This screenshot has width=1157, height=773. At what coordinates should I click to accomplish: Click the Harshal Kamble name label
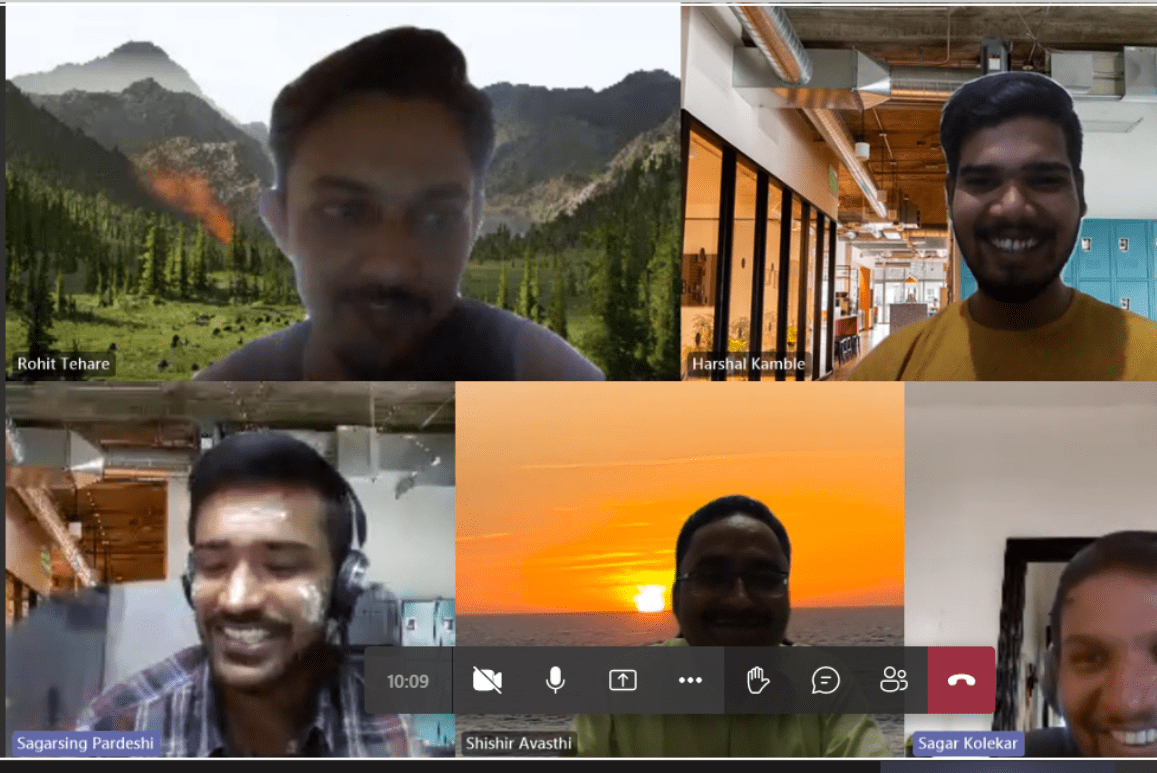click(x=748, y=364)
